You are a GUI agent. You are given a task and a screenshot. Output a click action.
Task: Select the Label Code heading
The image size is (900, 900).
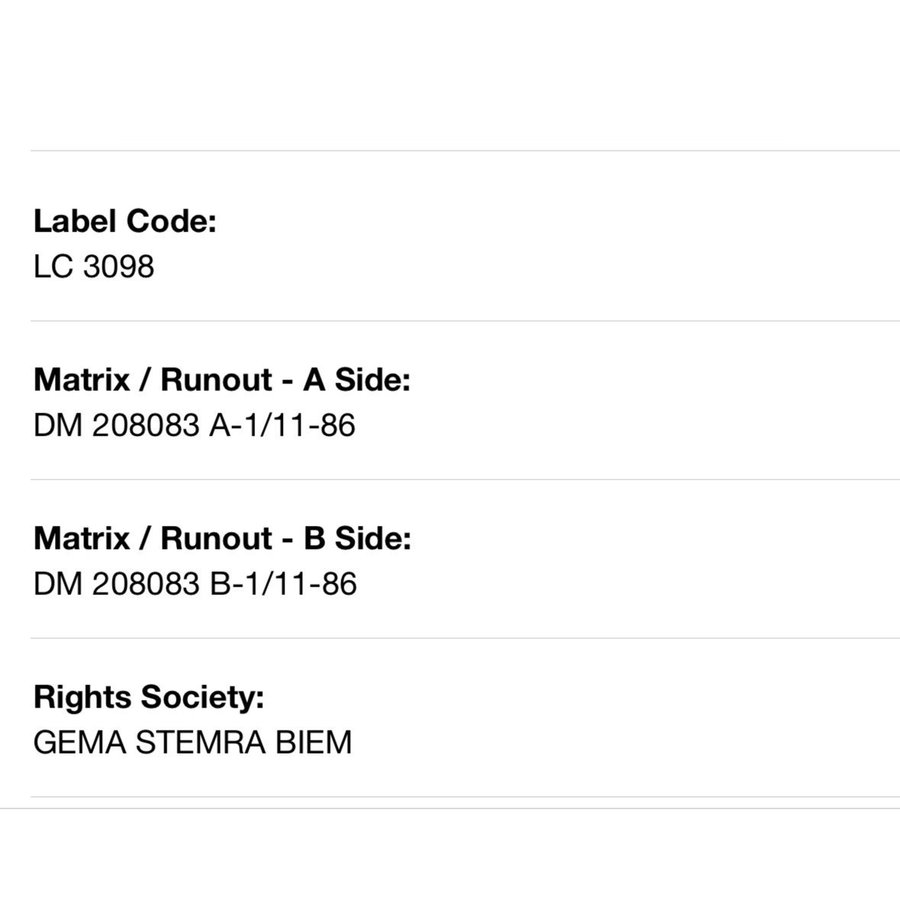coord(125,221)
